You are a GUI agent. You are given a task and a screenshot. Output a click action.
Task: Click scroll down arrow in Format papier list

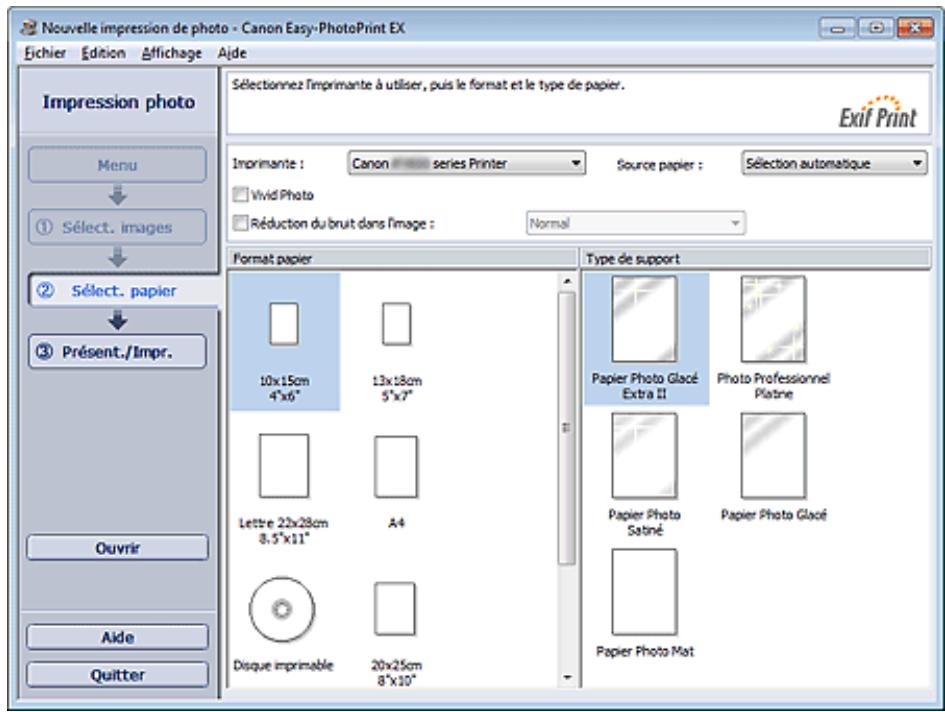tap(567, 678)
